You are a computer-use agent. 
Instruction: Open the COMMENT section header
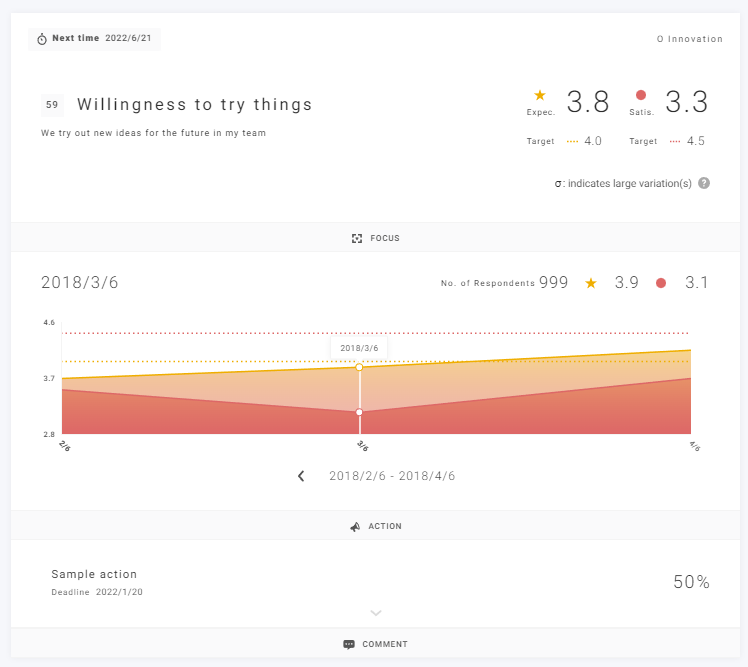coord(385,644)
